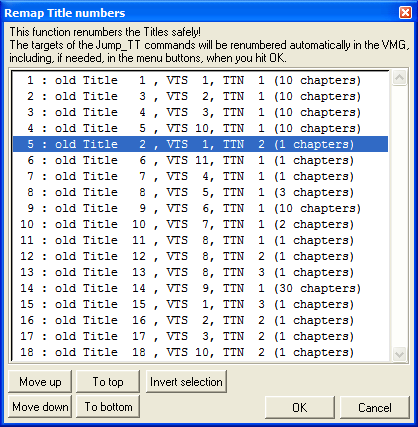Screen dimensions: 418x427
Task: Select row 4 with VTS 10, TTN 1
Action: 200,128
